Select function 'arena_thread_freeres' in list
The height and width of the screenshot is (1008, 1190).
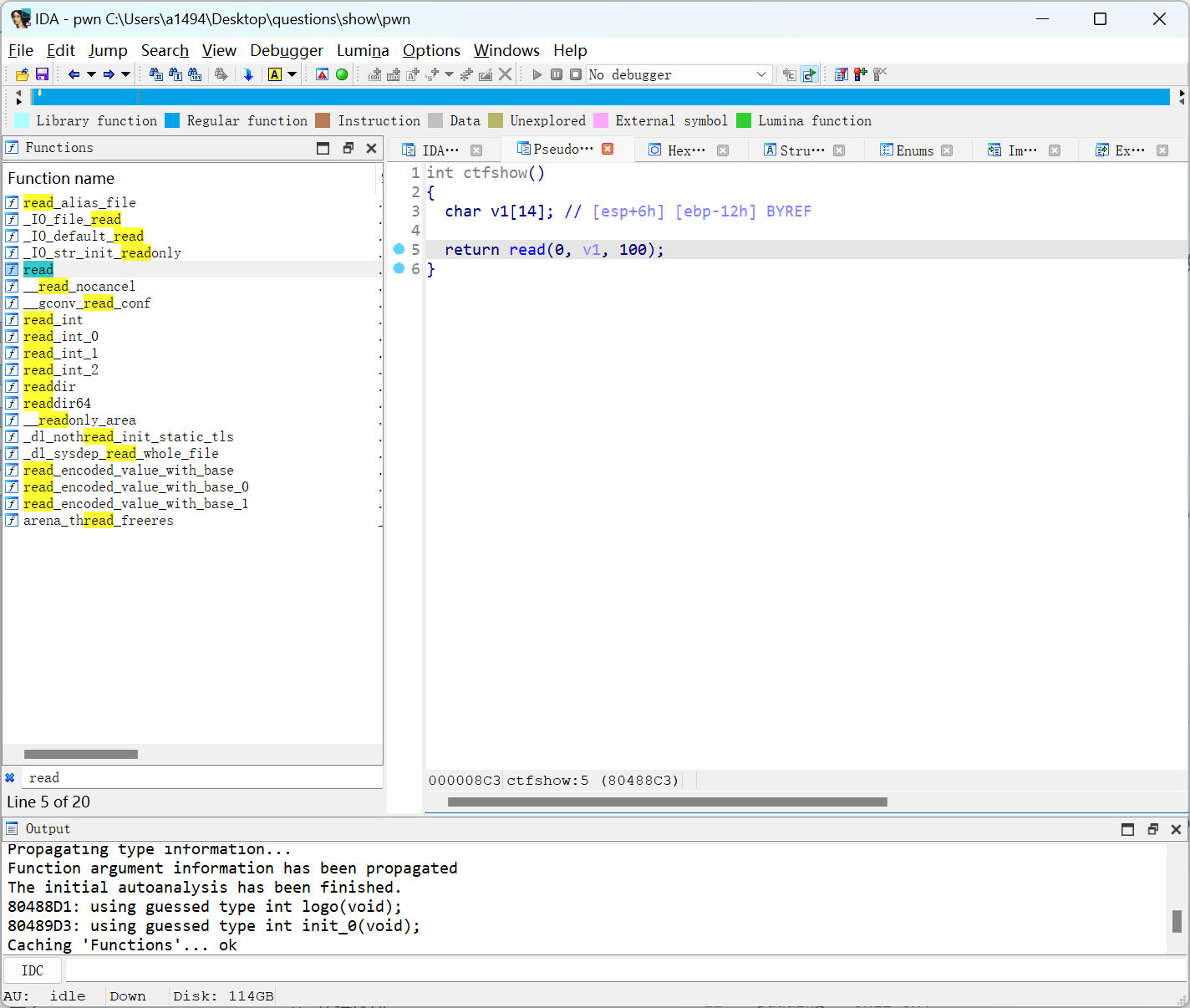coord(192,520)
